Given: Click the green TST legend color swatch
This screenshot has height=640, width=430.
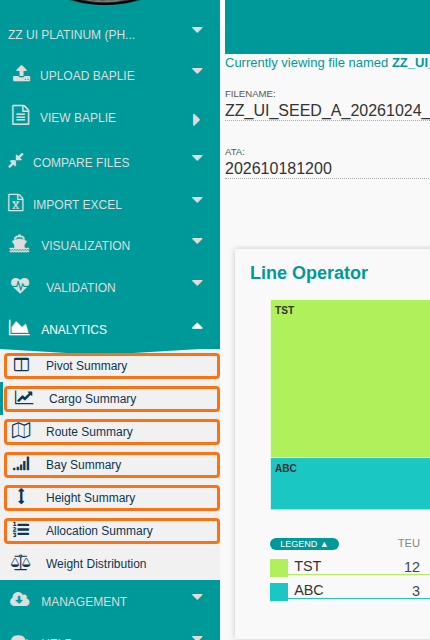Looking at the screenshot, I should (279, 568).
